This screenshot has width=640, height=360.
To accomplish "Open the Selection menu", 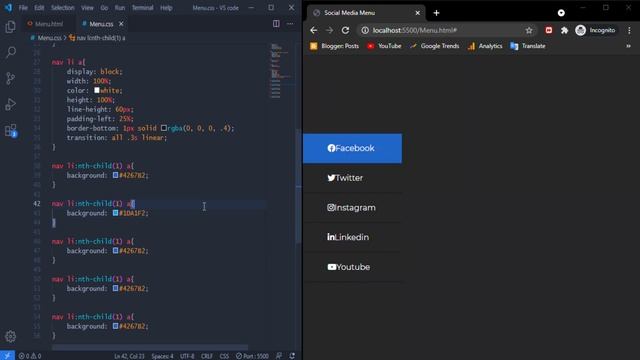I will pos(62,8).
